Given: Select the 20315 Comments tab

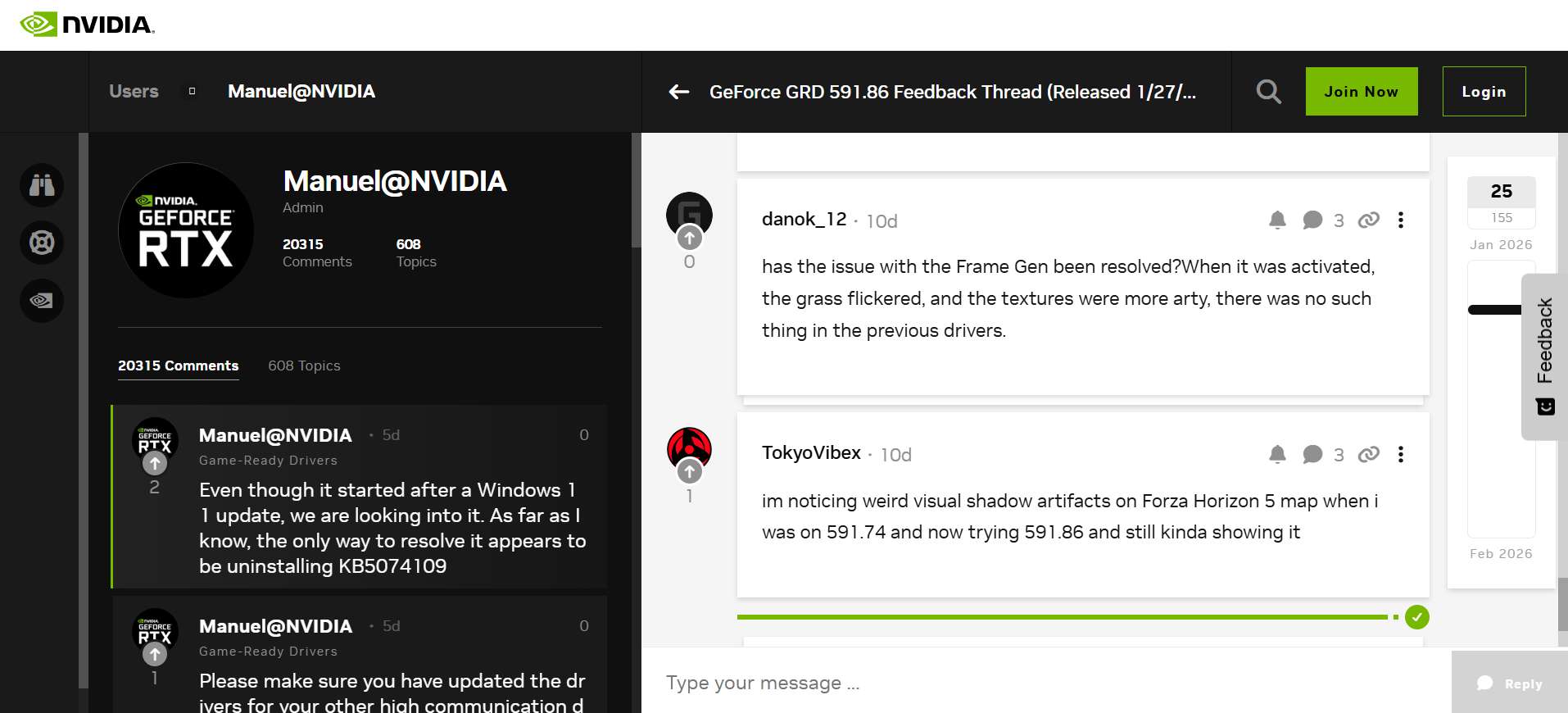Looking at the screenshot, I should click(x=179, y=366).
